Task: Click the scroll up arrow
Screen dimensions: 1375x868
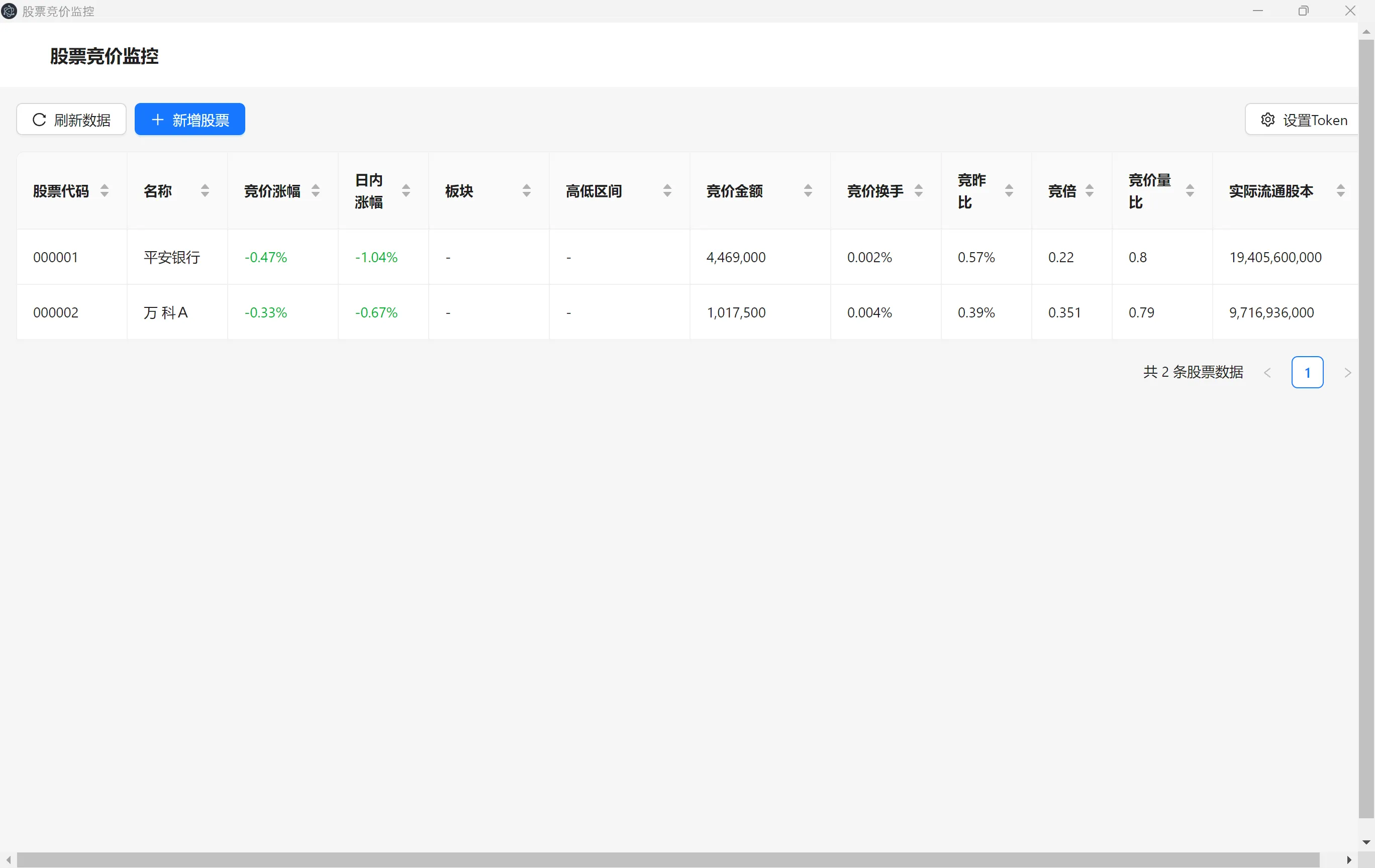Action: pyautogui.click(x=1366, y=32)
